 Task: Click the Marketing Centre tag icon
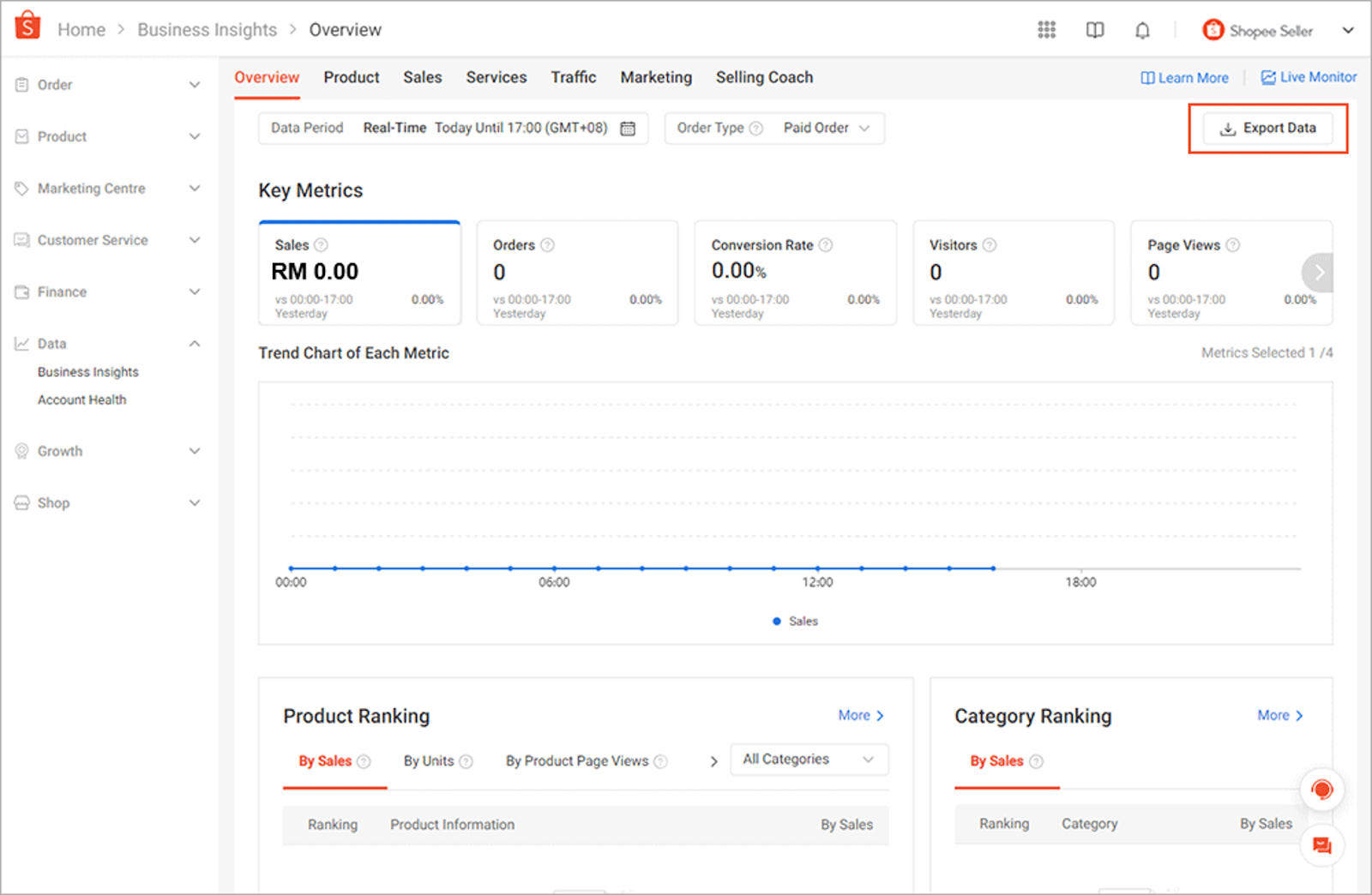click(22, 189)
